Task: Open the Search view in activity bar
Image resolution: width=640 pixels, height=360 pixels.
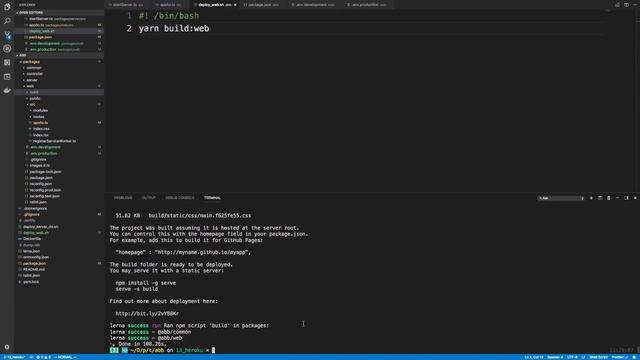Action: pos(7,20)
